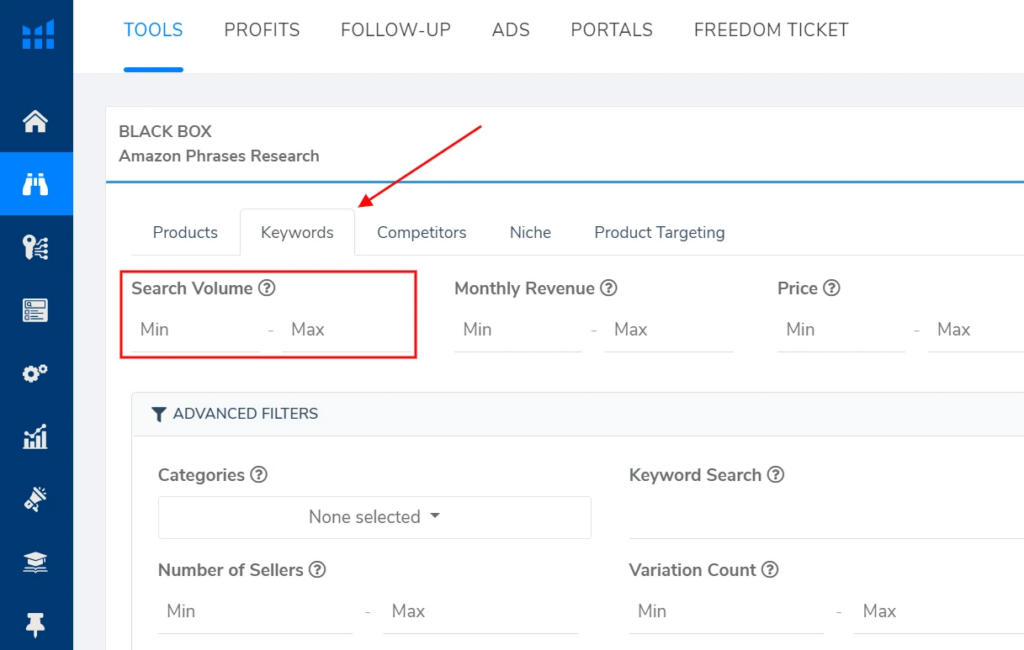
Task: Switch to the Products tab
Action: 185,233
